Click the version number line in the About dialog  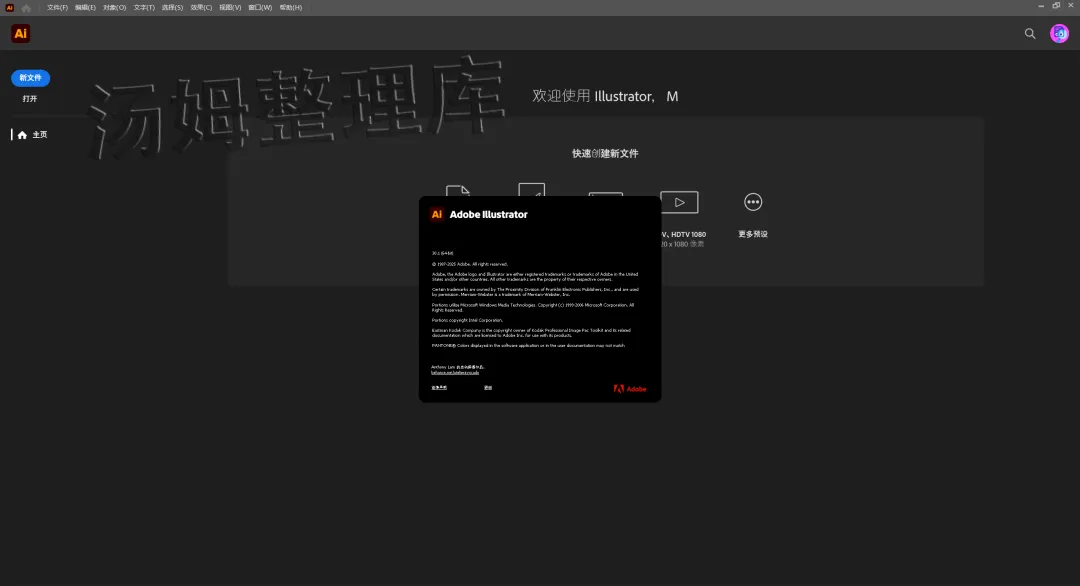(x=442, y=253)
